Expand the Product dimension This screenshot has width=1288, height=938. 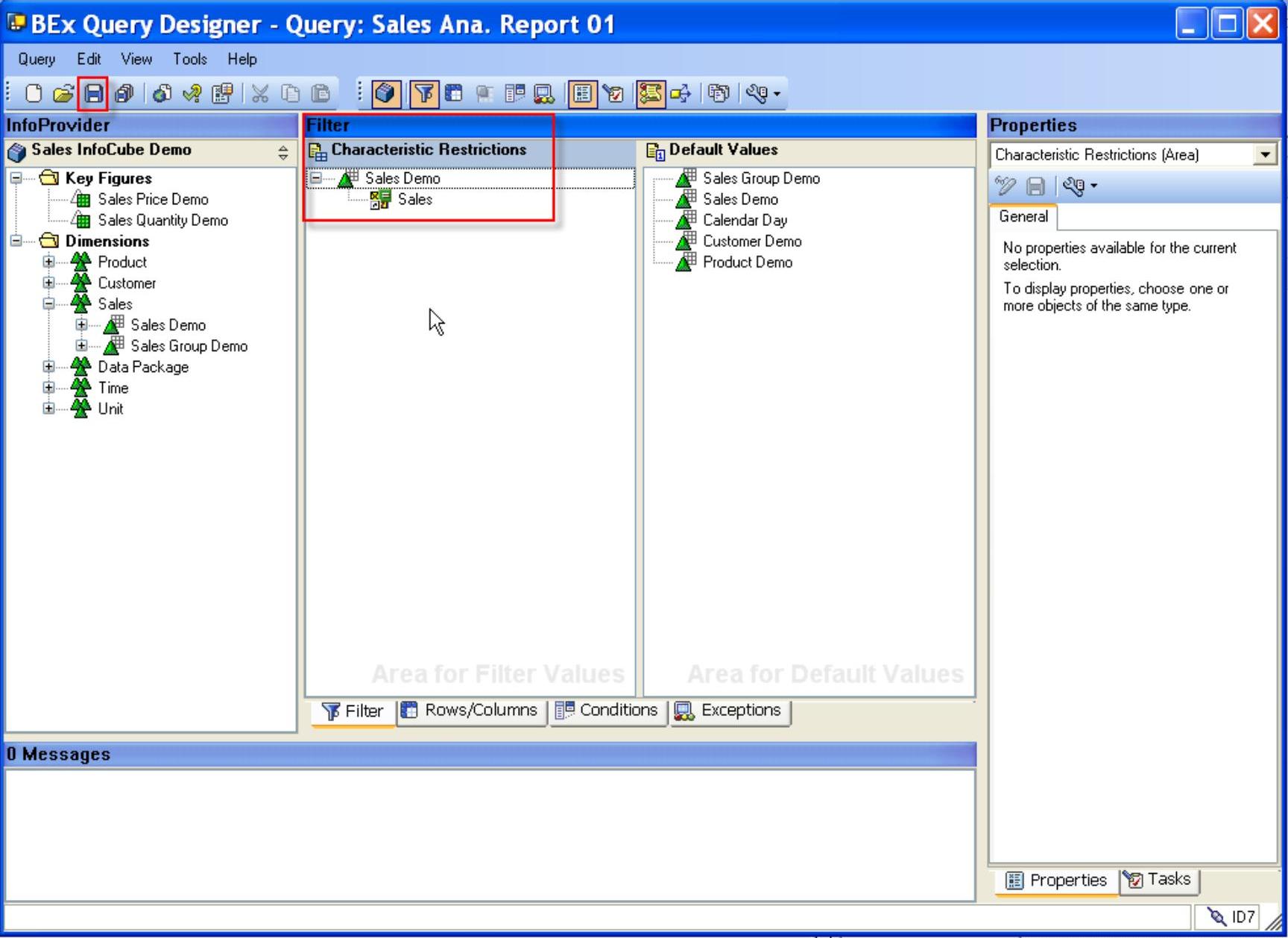click(x=48, y=262)
